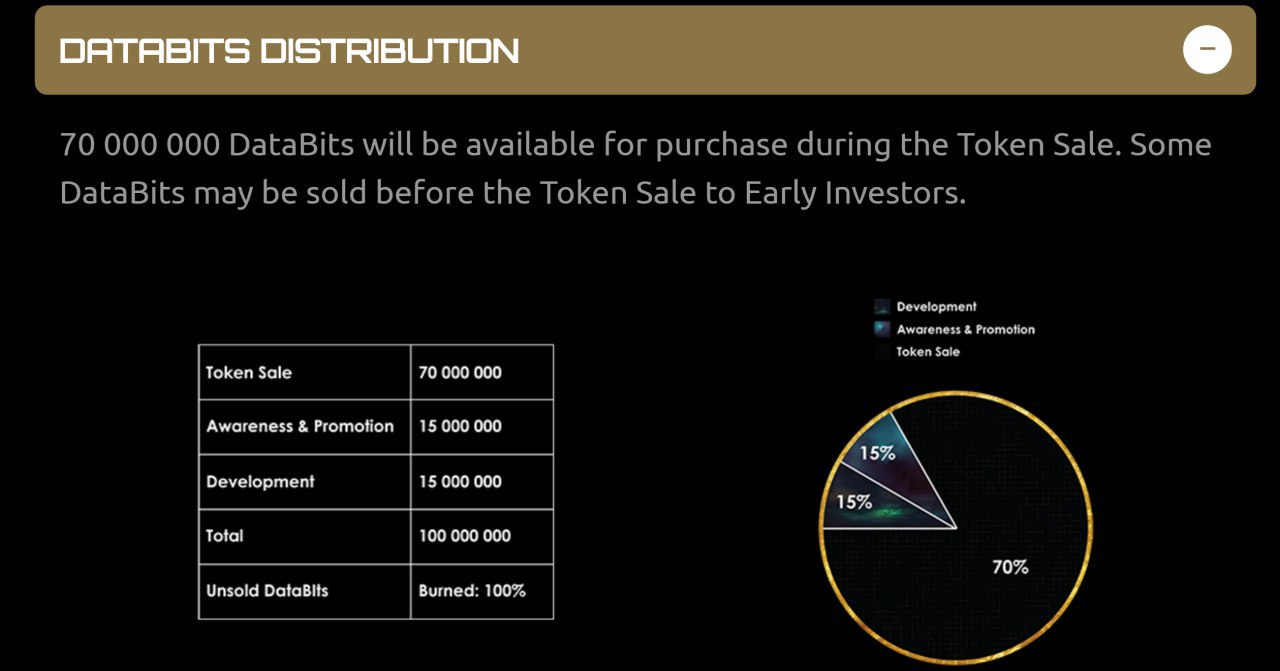The image size is (1280, 671).
Task: Click the Awareness & Promotion table cell
Action: pyautogui.click(x=305, y=427)
